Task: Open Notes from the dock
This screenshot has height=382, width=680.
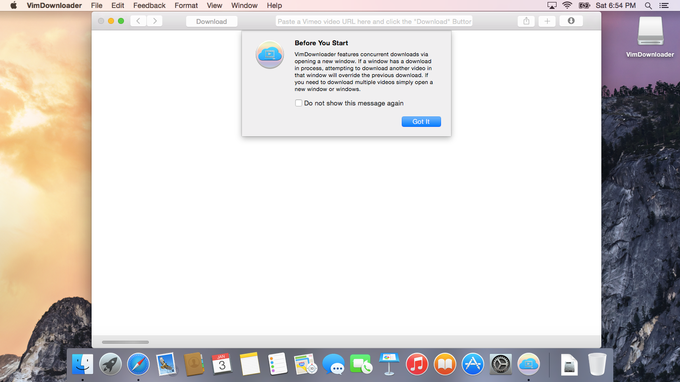Action: point(249,364)
